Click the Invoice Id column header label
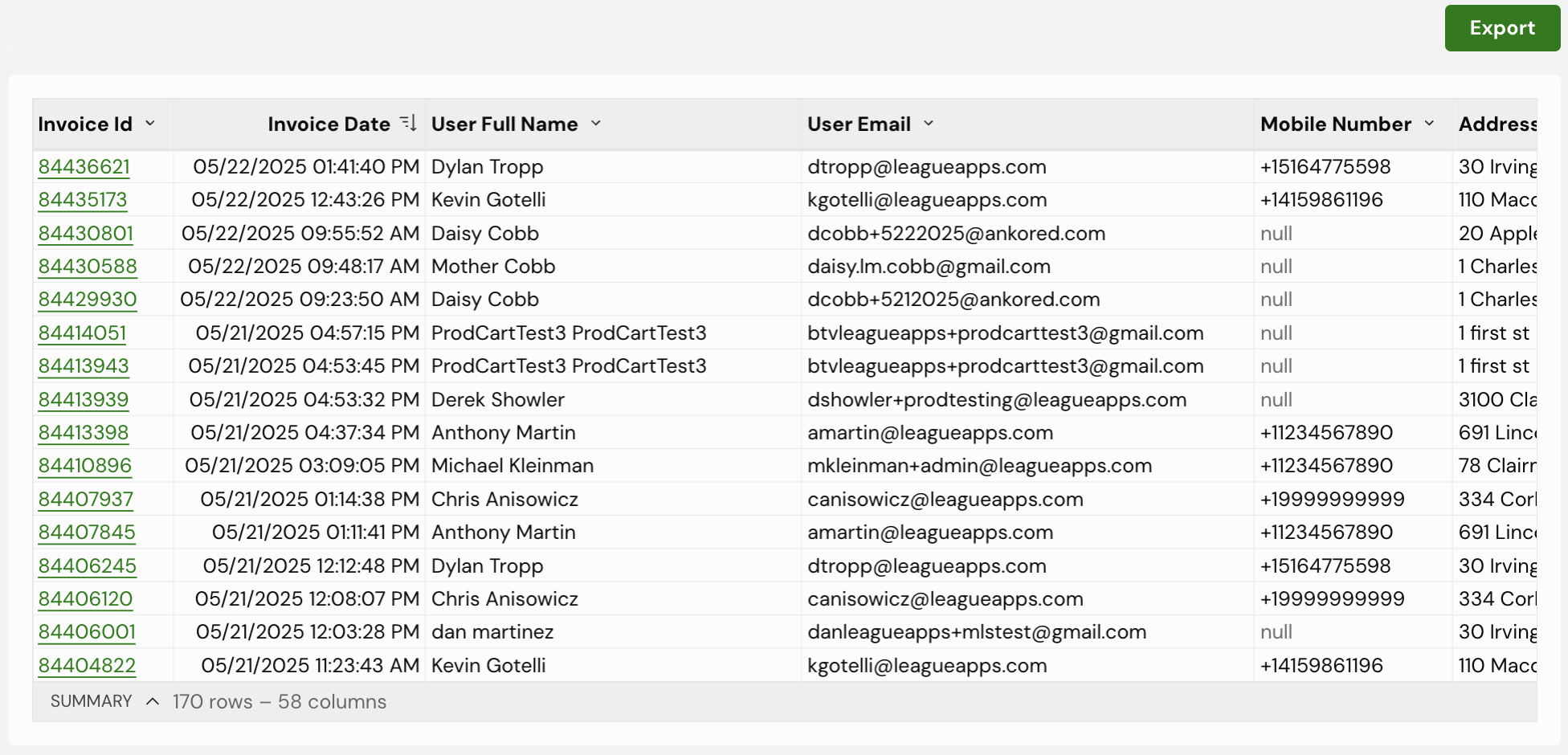Image resolution: width=1568 pixels, height=755 pixels. [85, 124]
